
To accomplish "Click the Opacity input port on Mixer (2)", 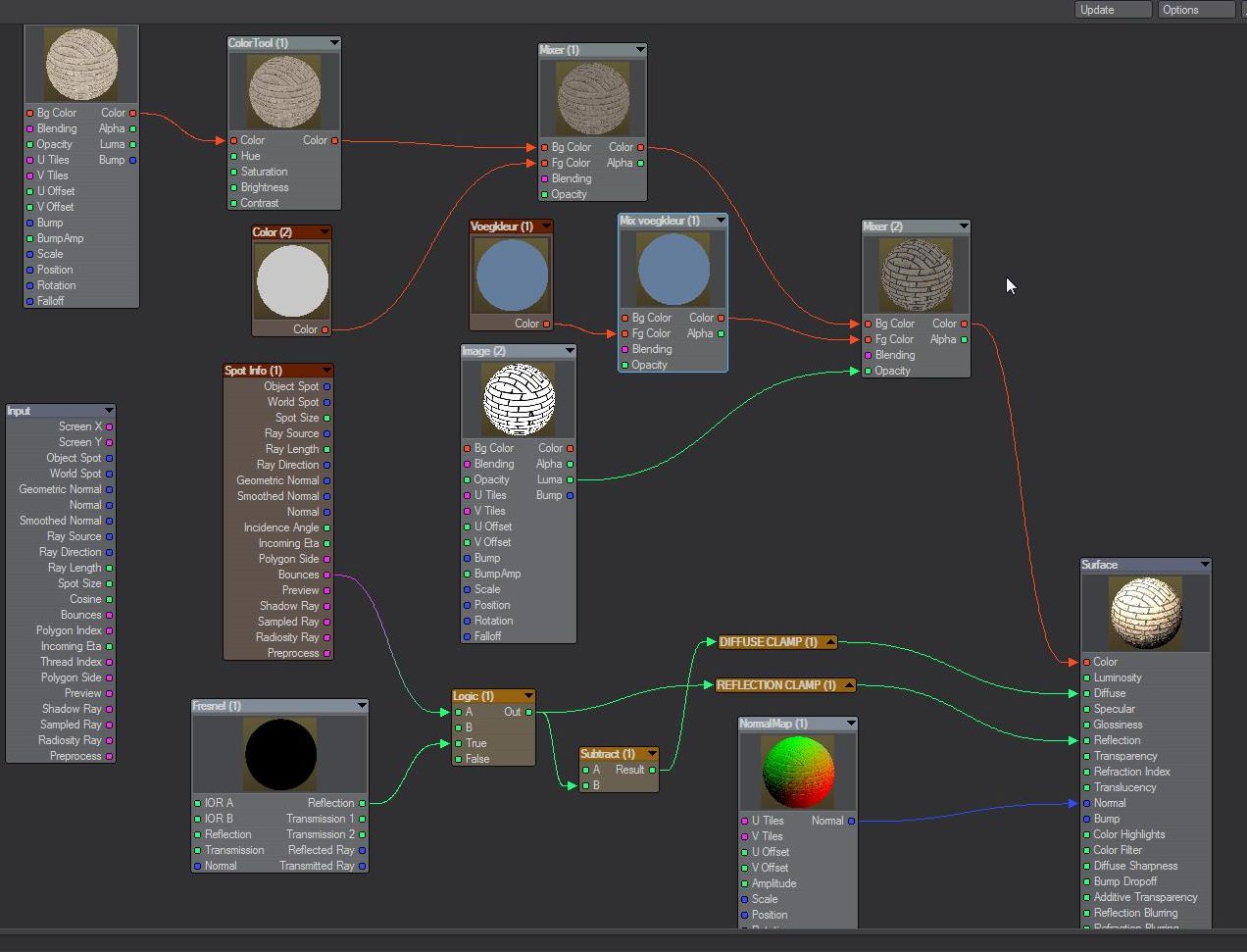I will point(868,371).
